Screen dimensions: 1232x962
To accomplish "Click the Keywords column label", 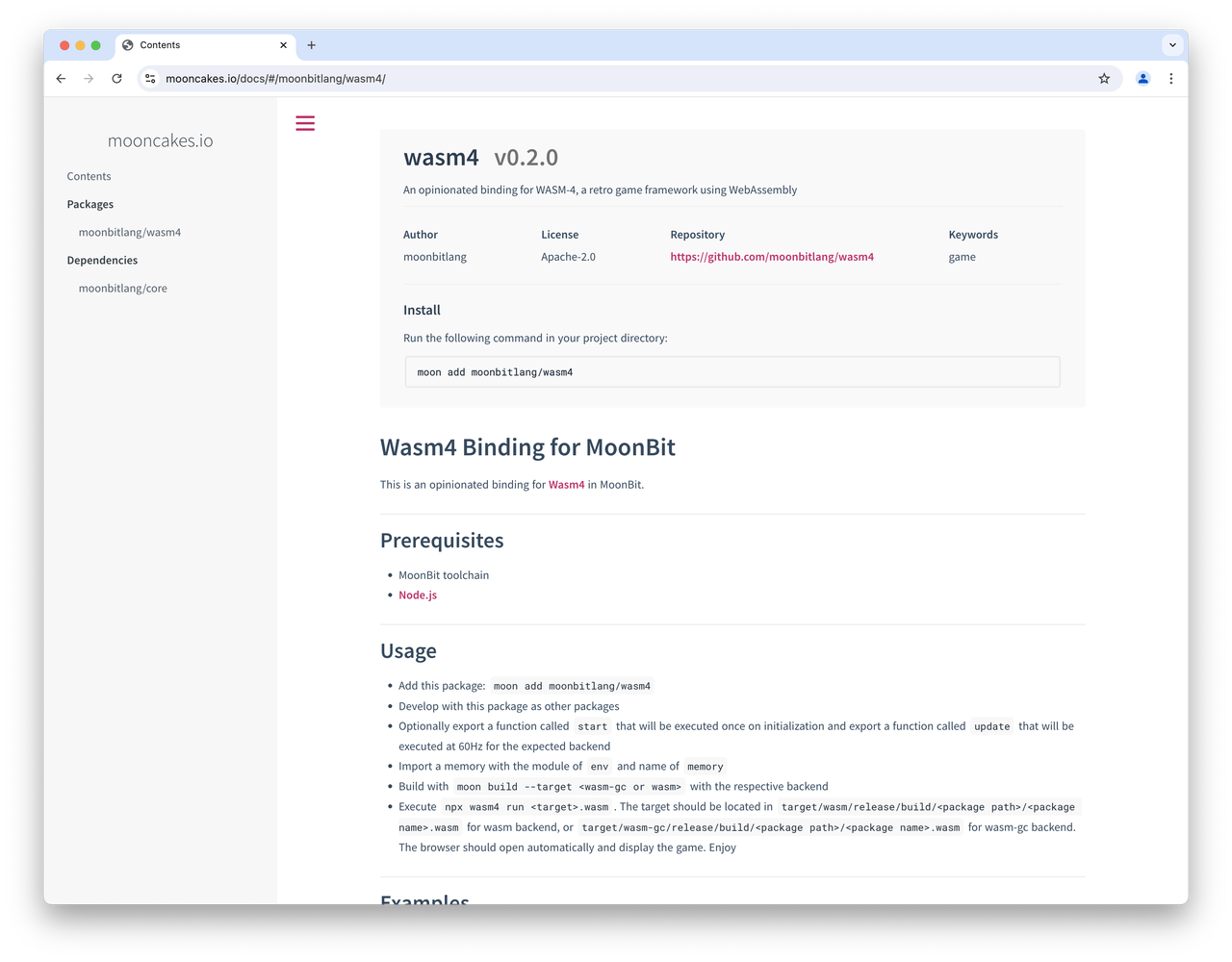I will click(x=973, y=235).
